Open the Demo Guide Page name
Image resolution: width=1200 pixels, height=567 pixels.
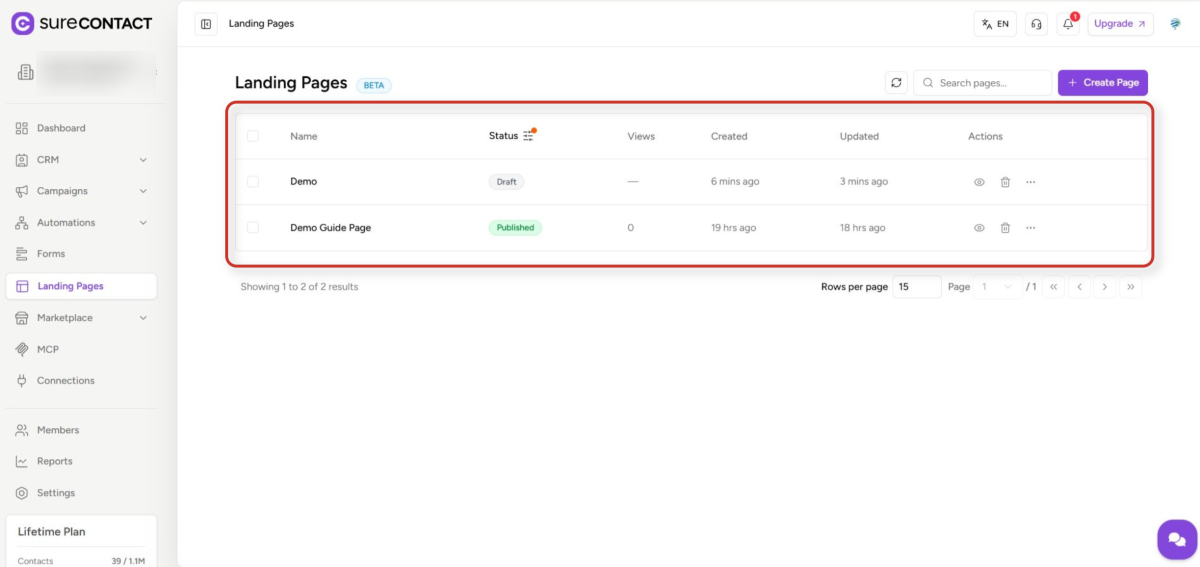point(330,228)
